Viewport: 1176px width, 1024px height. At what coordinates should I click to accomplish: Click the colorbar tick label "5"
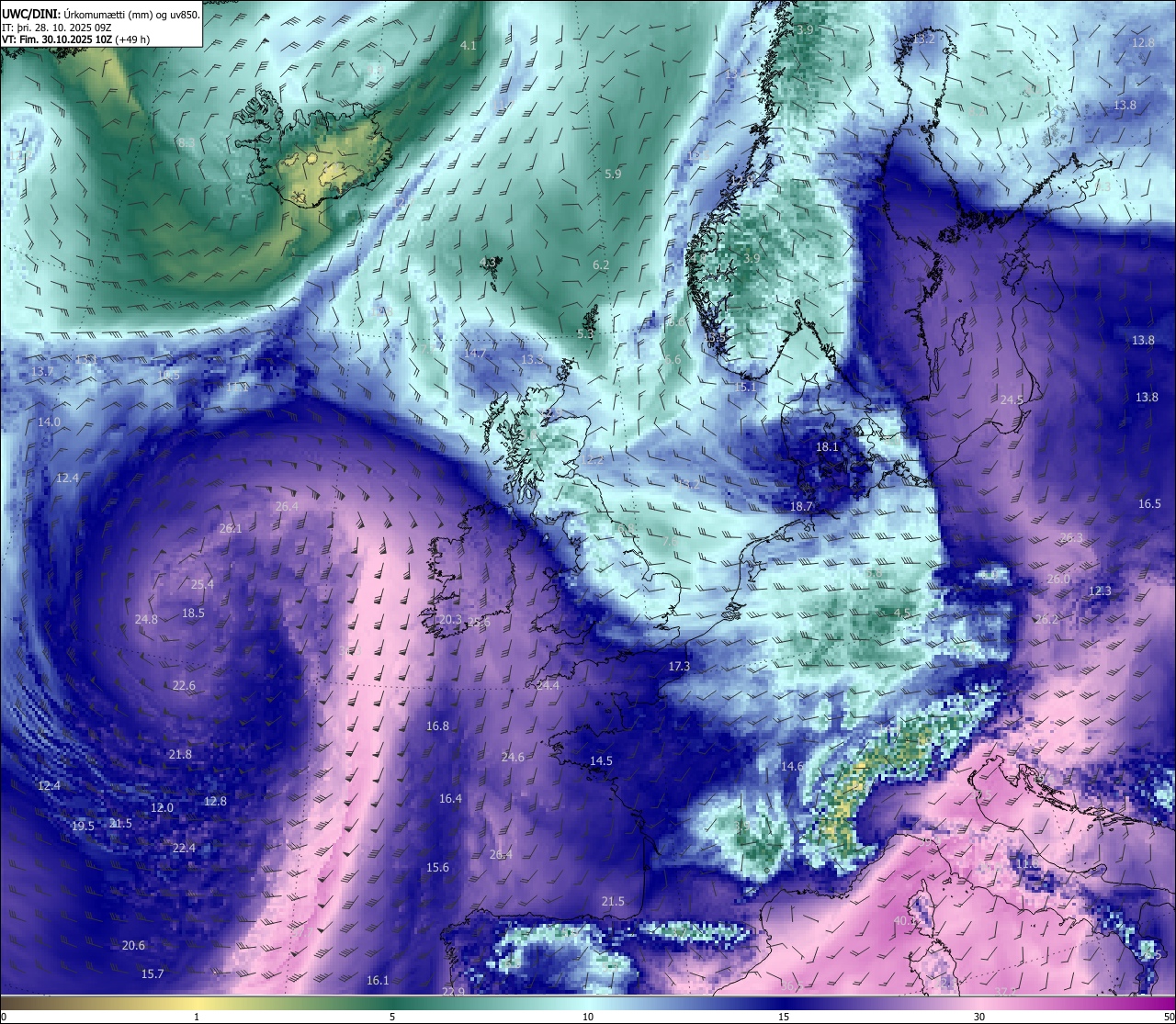click(392, 1017)
